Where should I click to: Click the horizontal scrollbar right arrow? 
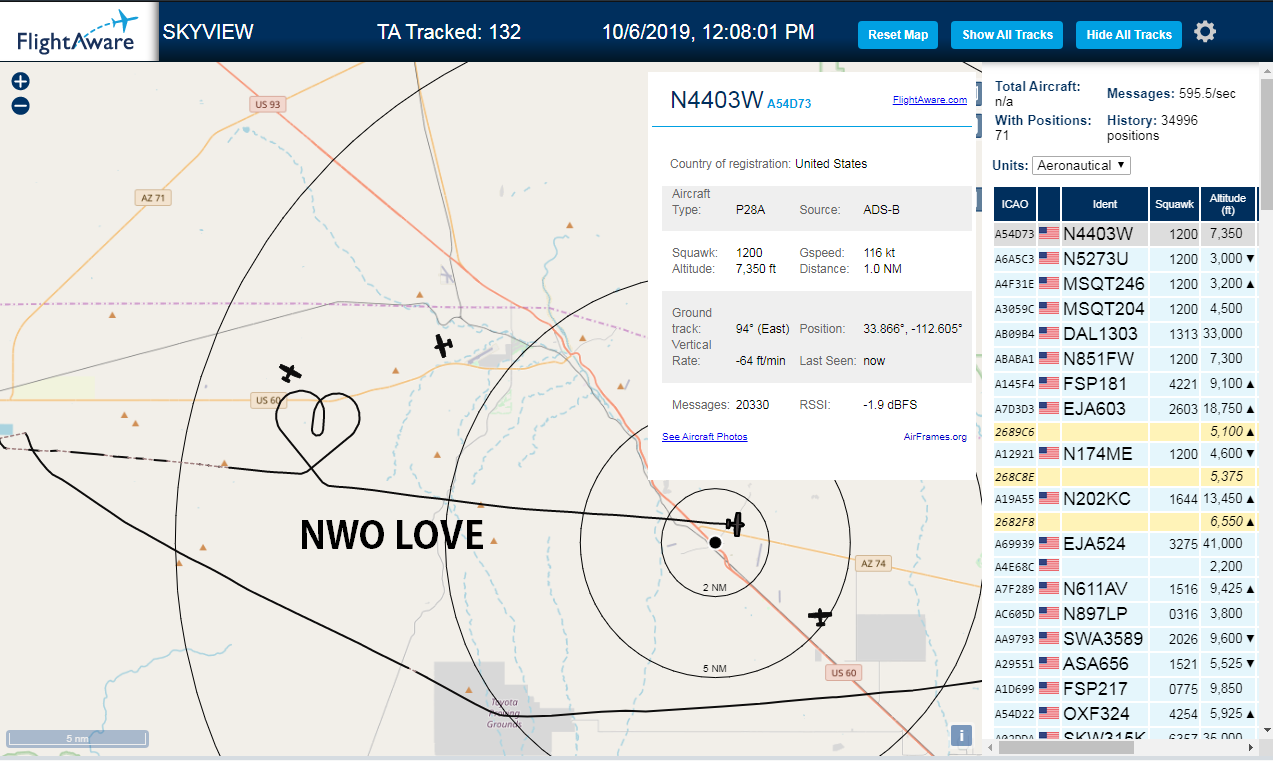[x=1249, y=747]
